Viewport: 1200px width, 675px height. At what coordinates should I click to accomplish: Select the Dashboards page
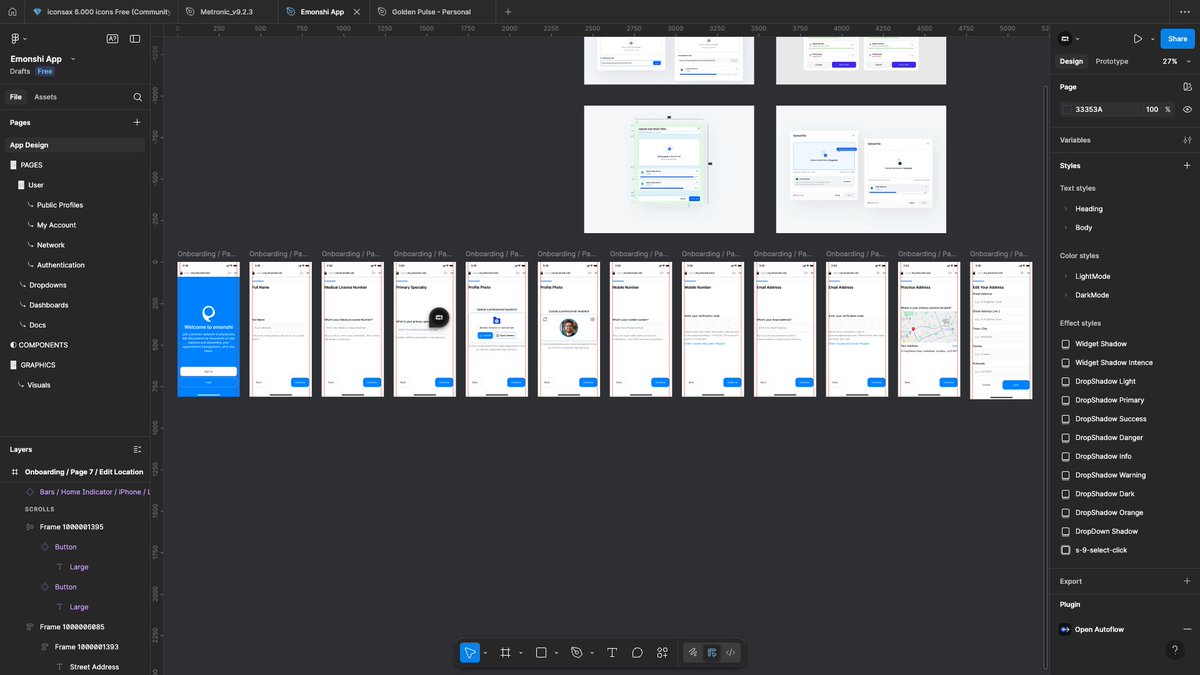point(49,305)
